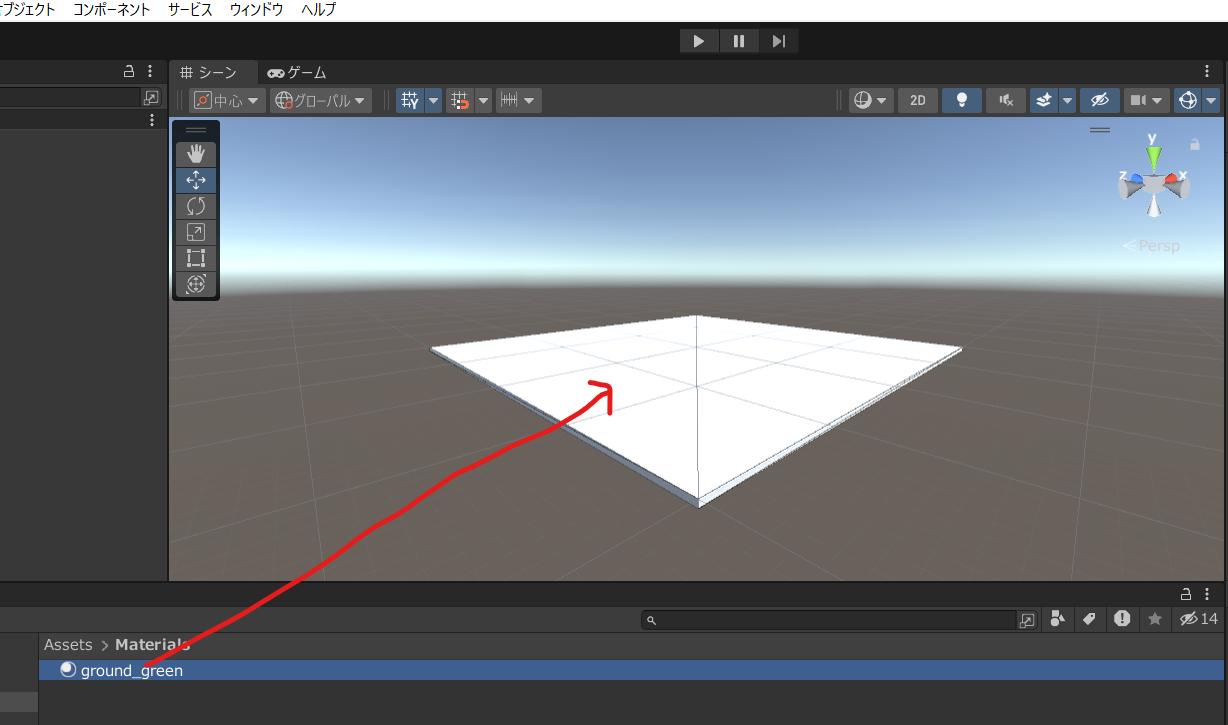
Task: Toggle scene view lighting with the bulb icon
Action: (961, 100)
